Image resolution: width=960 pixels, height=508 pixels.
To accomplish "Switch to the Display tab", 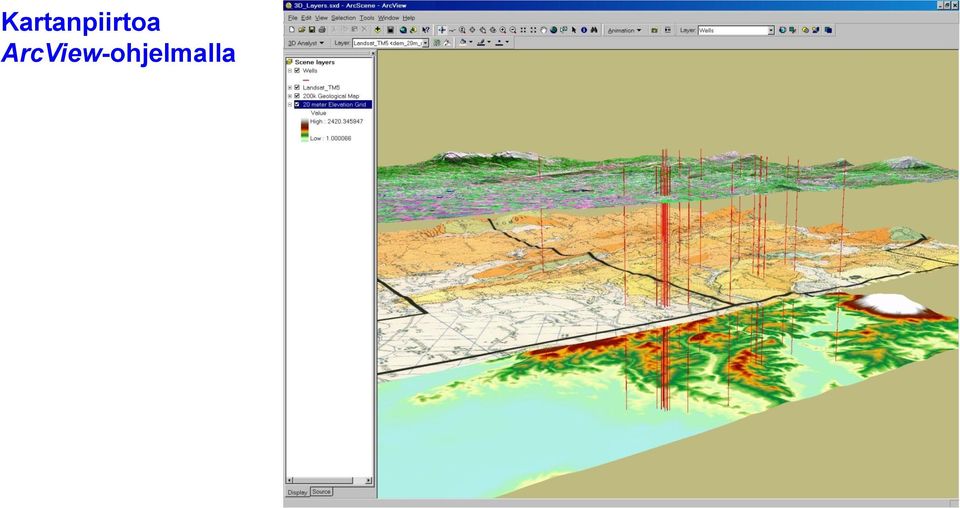I will [298, 492].
